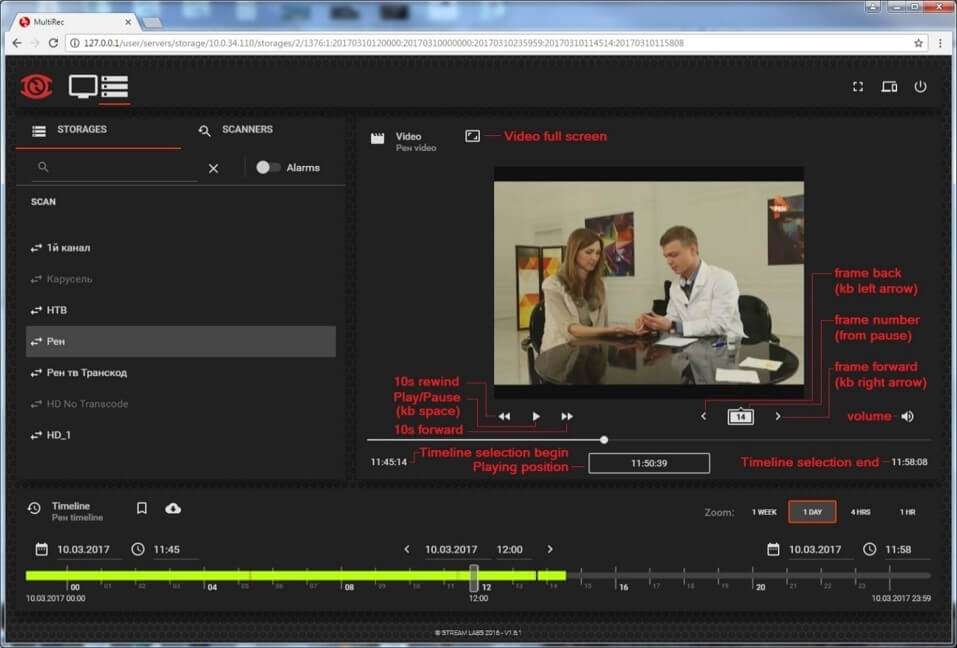Image resolution: width=957 pixels, height=648 pixels.
Task: Close the MultiRec browser tab
Action: 128,22
